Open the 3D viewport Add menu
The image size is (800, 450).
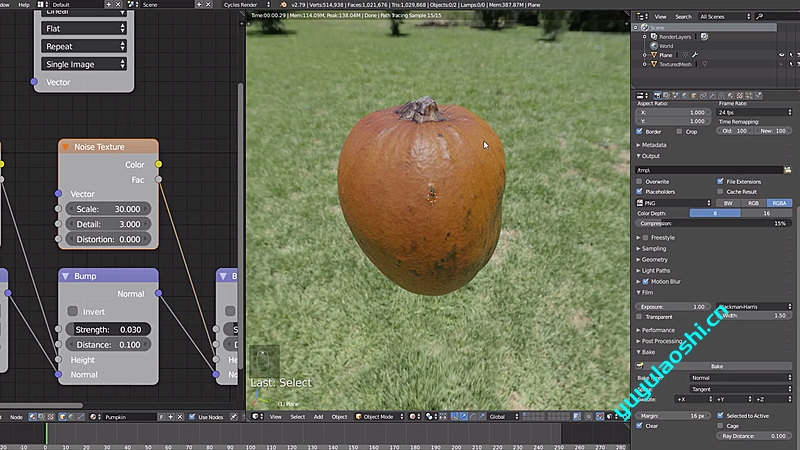tap(318, 417)
